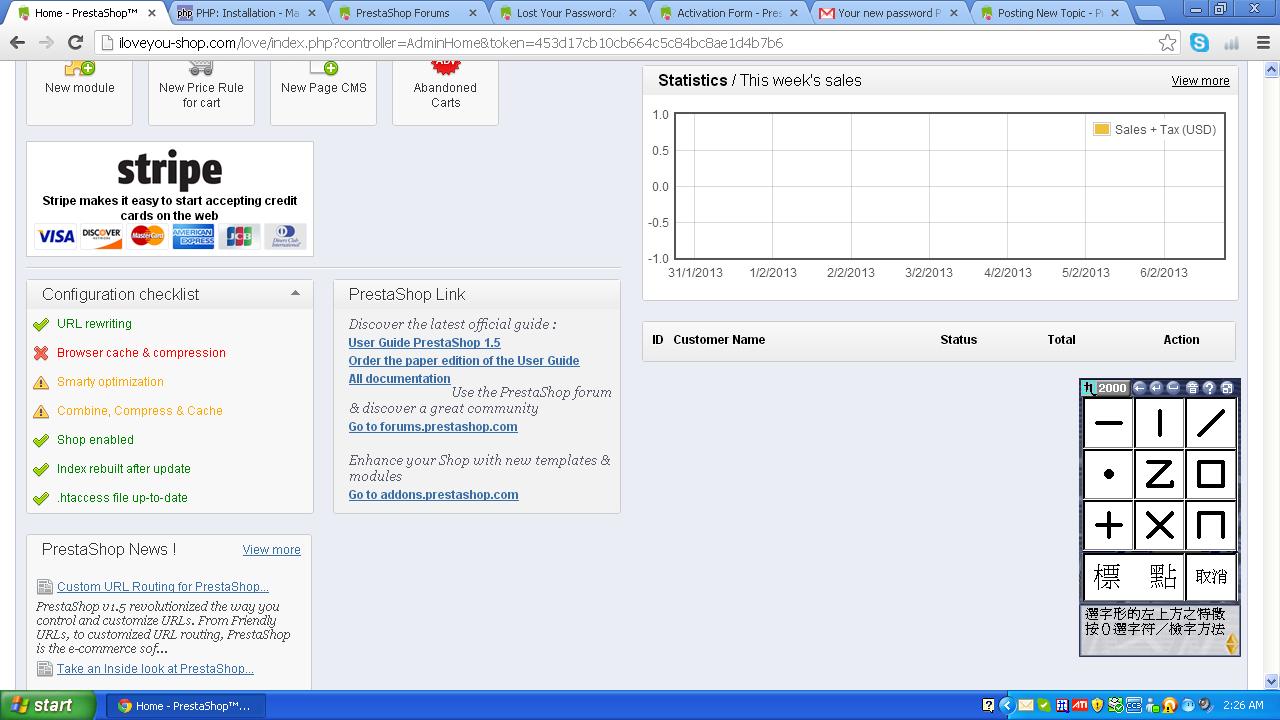Image resolution: width=1280 pixels, height=720 pixels.
Task: Click the page vertical scrollbar down arrow
Action: (x=1272, y=681)
